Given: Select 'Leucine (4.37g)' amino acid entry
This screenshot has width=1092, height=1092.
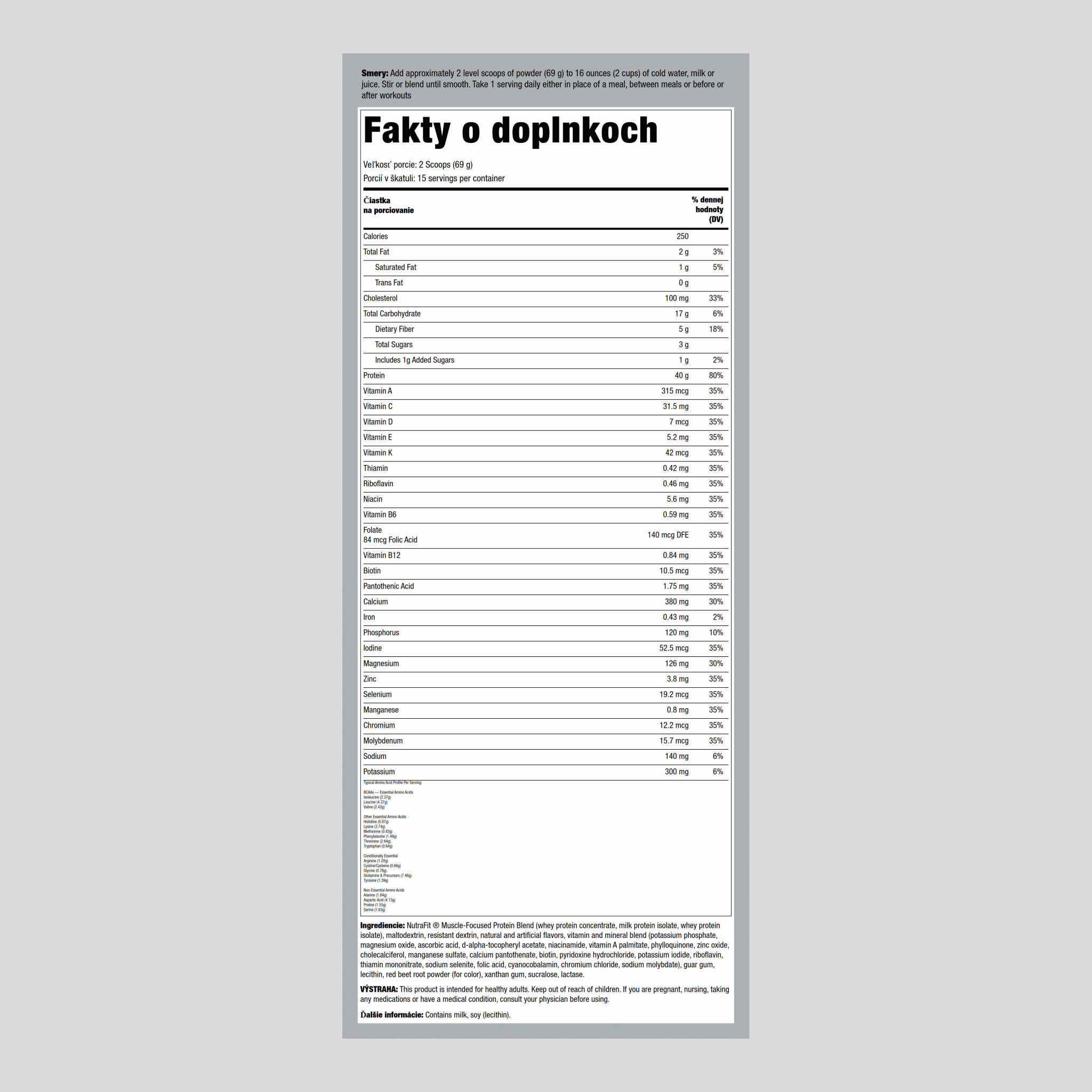Looking at the screenshot, I should [375, 802].
